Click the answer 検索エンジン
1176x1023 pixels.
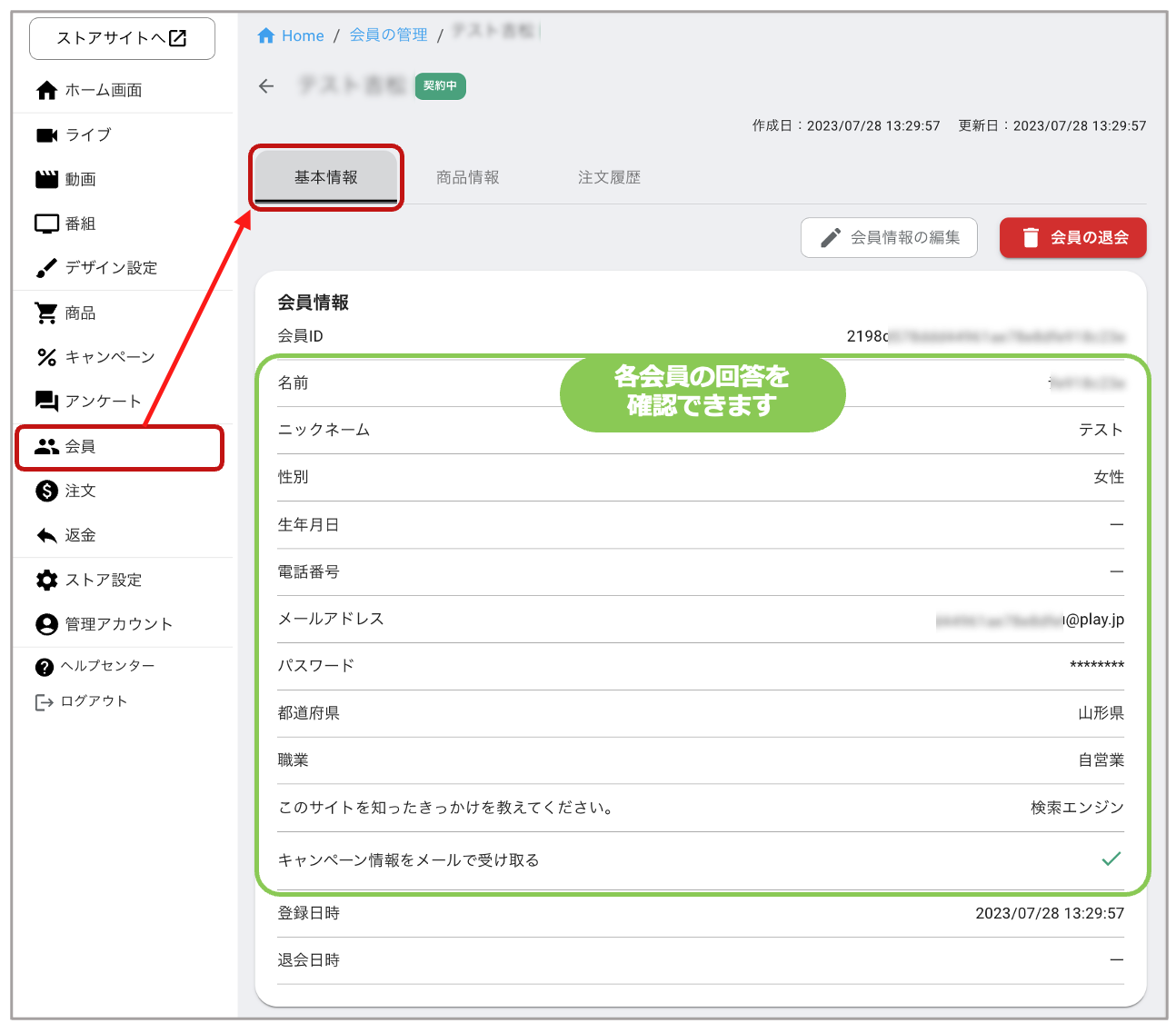pyautogui.click(x=1078, y=808)
